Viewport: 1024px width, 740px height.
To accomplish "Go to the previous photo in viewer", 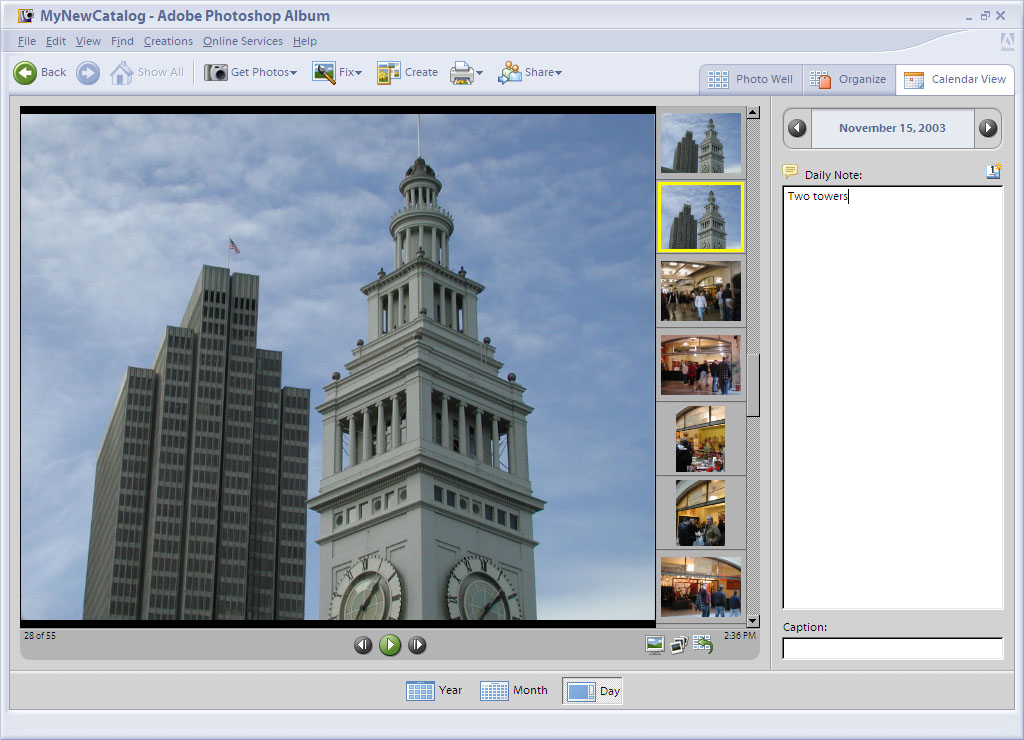I will click(363, 645).
